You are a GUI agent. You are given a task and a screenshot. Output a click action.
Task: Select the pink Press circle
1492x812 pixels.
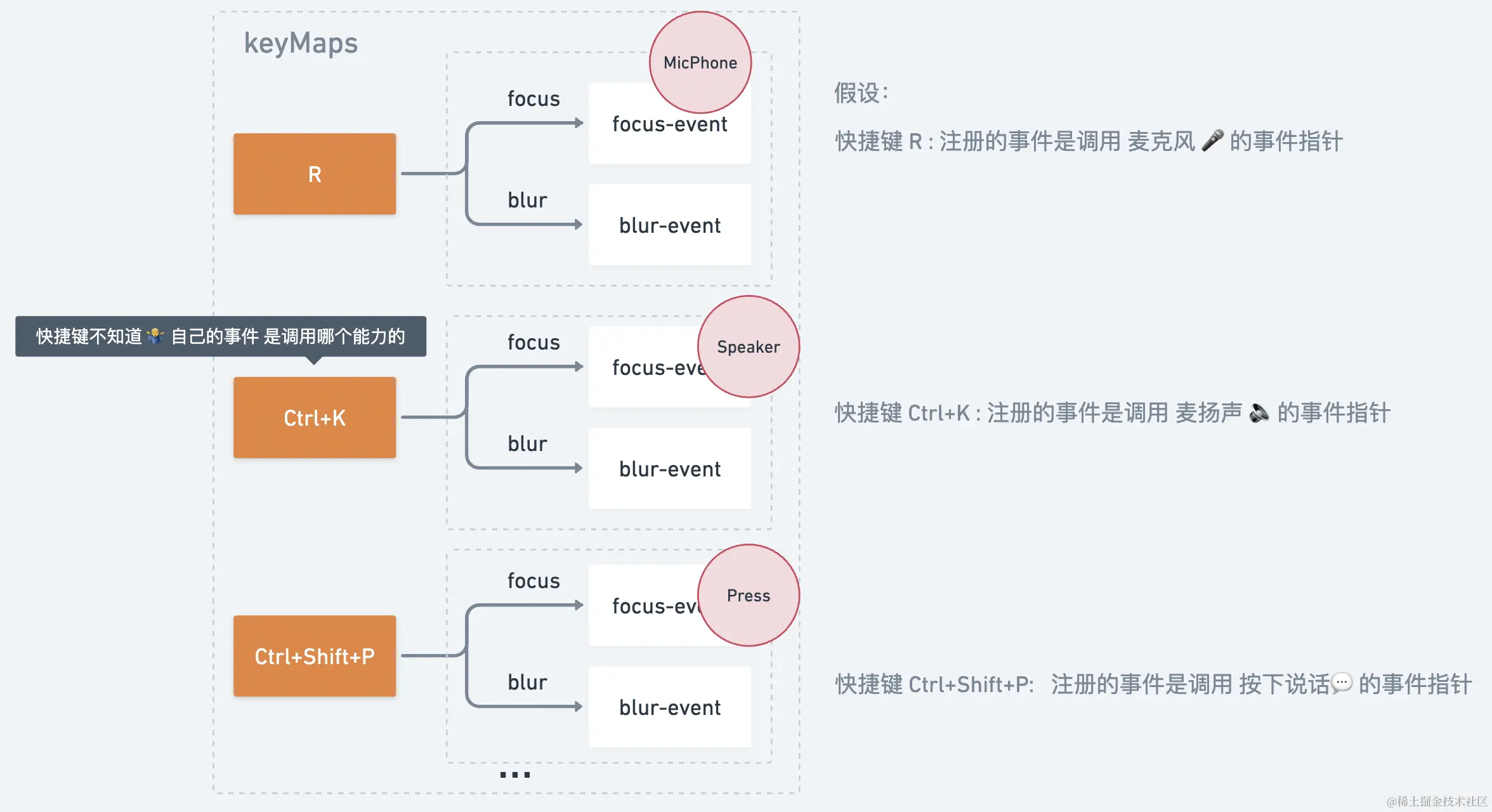749,595
